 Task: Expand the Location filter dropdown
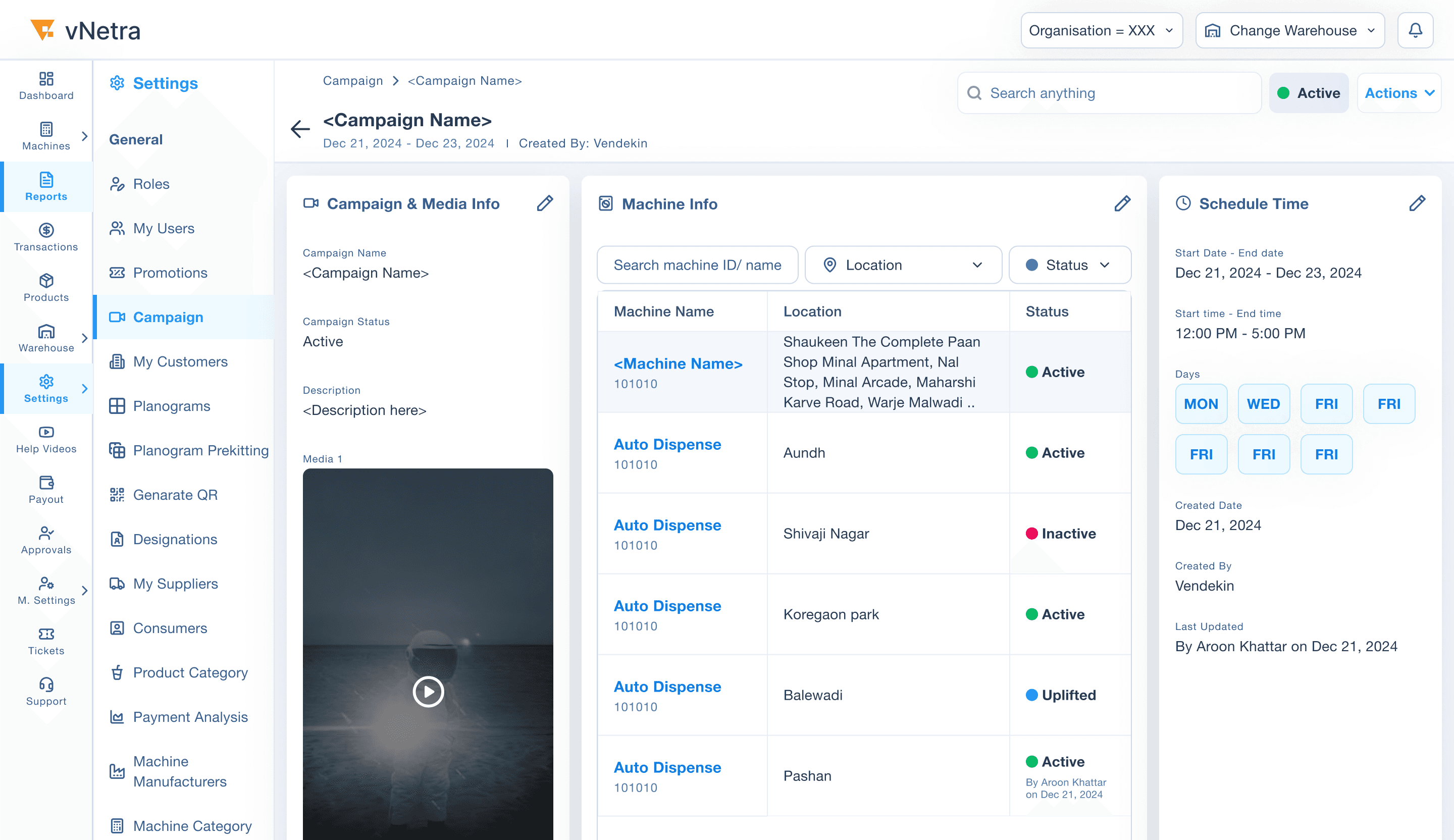[x=902, y=265]
